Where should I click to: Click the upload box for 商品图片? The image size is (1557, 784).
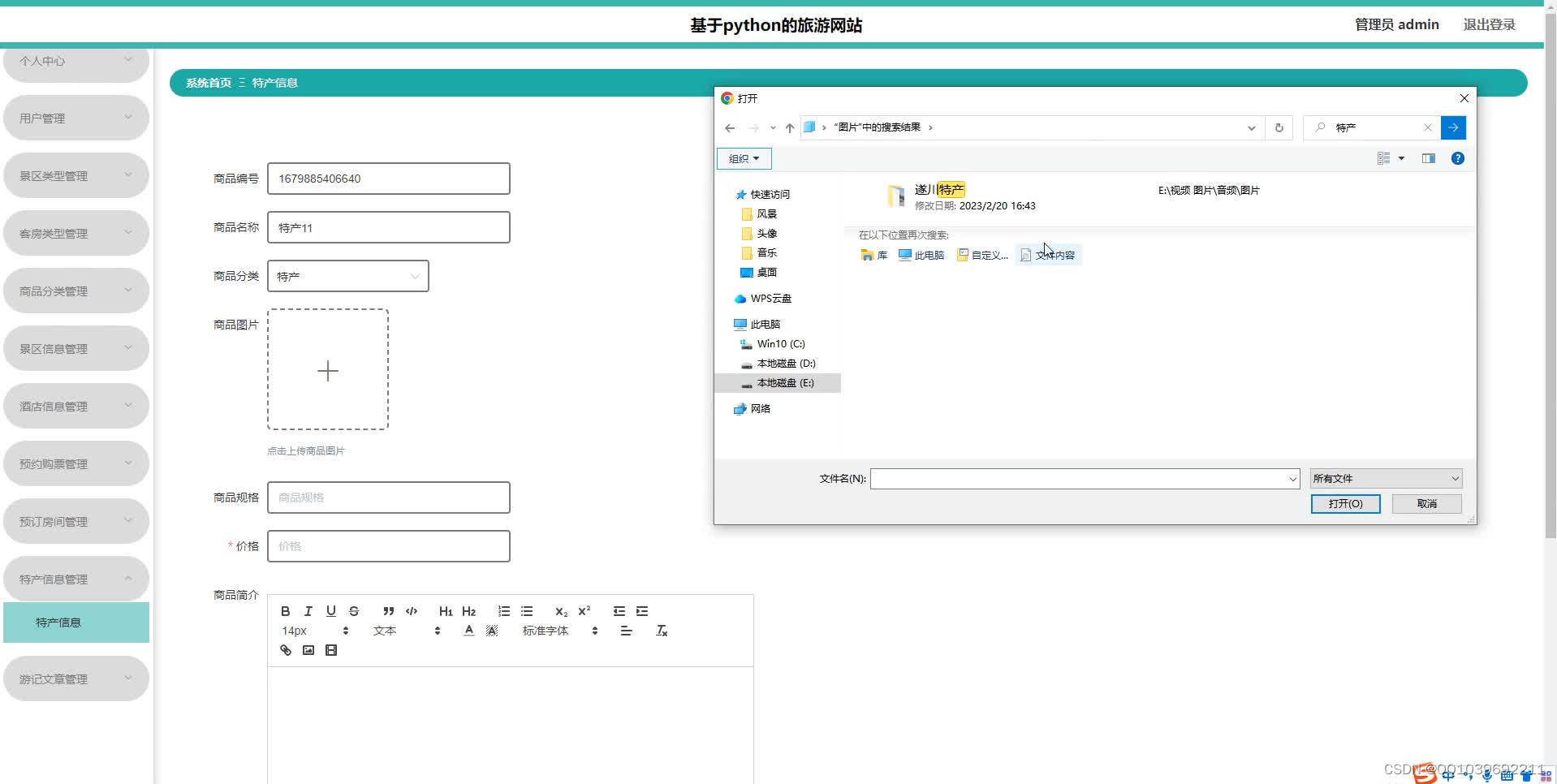[328, 369]
